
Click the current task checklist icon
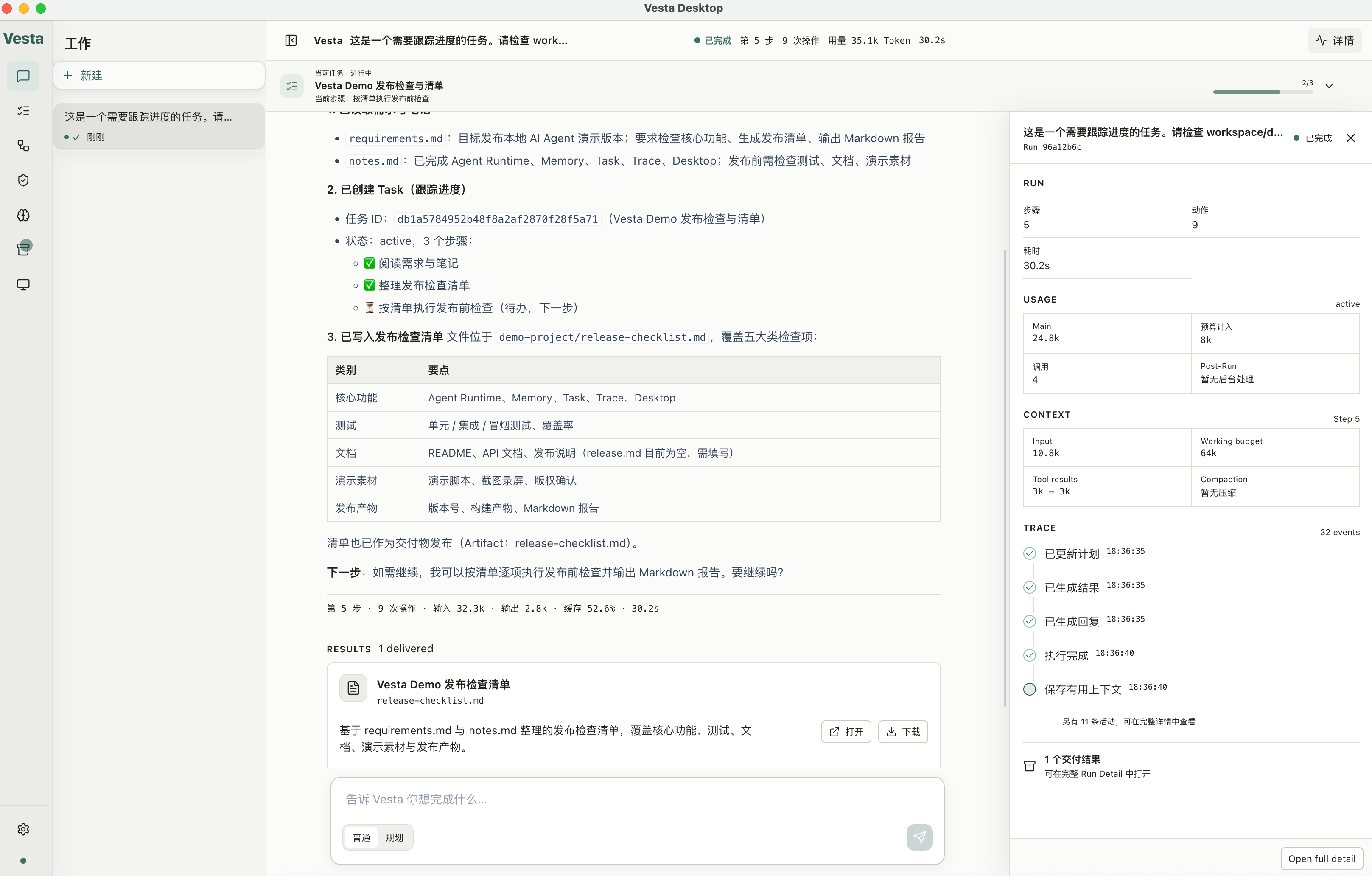[x=292, y=86]
